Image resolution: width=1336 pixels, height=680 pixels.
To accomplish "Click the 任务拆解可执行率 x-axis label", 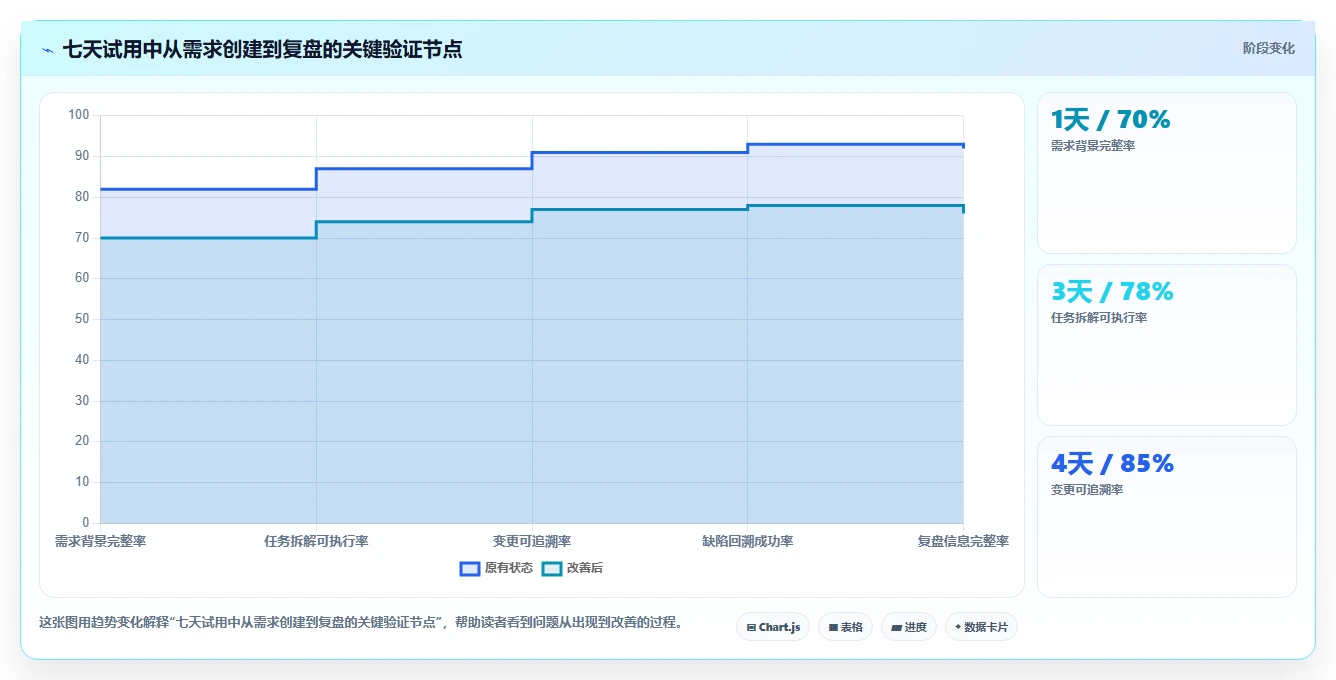I will click(x=316, y=541).
